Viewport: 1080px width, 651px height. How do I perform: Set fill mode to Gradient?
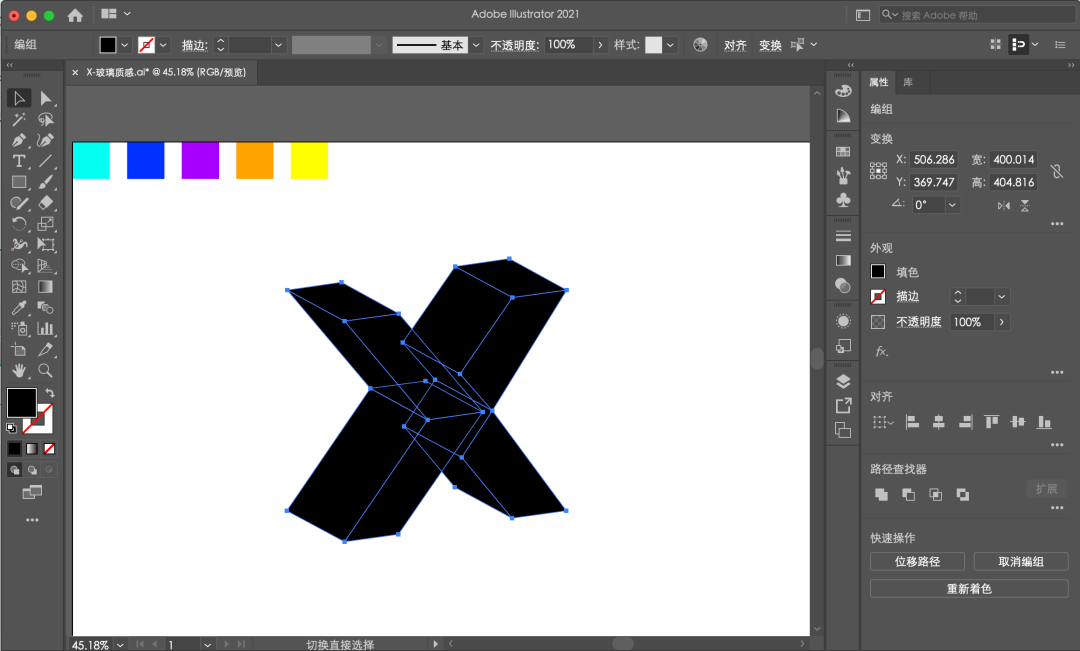pyautogui.click(x=32, y=449)
